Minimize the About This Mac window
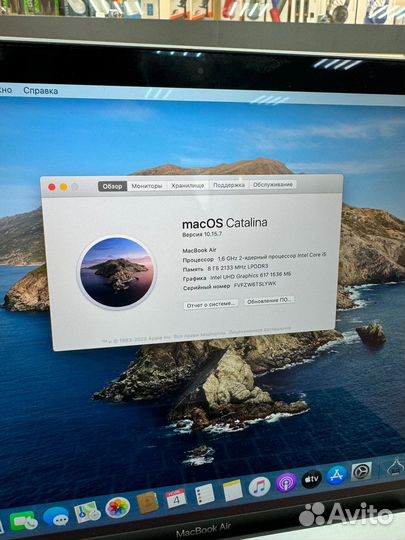This screenshot has width=405, height=540. click(x=64, y=187)
